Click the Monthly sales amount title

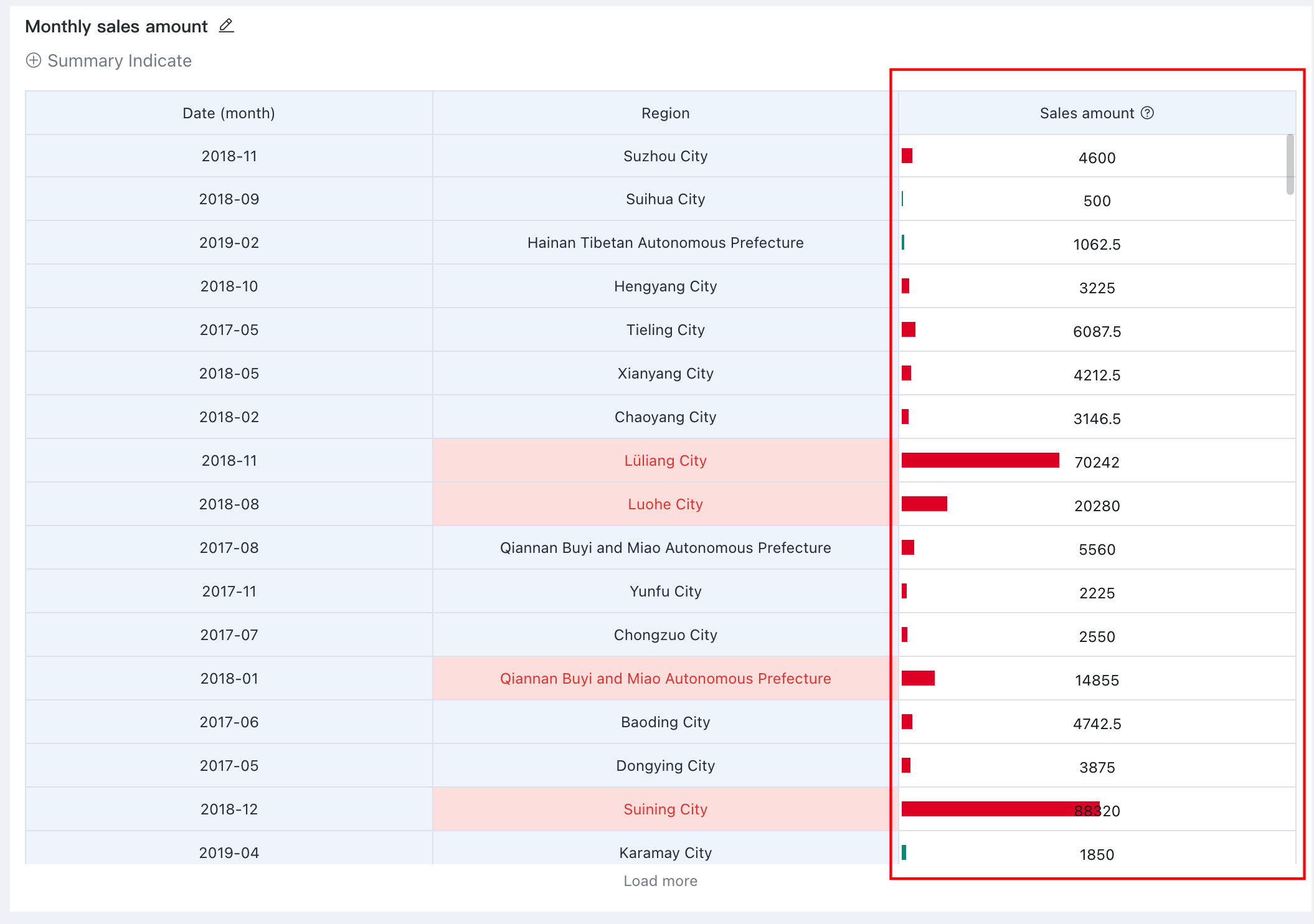pos(116,26)
